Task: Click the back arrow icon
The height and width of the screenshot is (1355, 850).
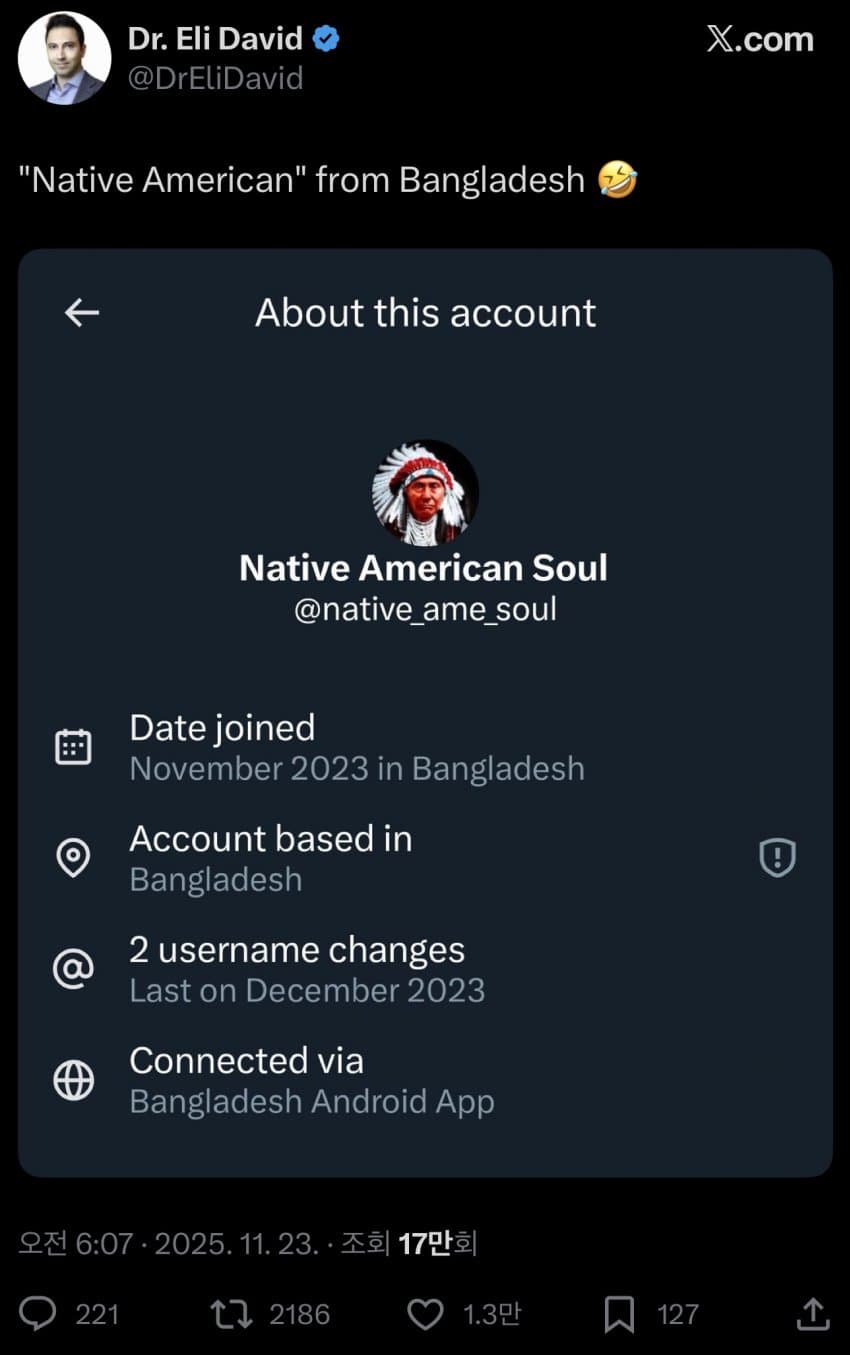Action: [82, 313]
